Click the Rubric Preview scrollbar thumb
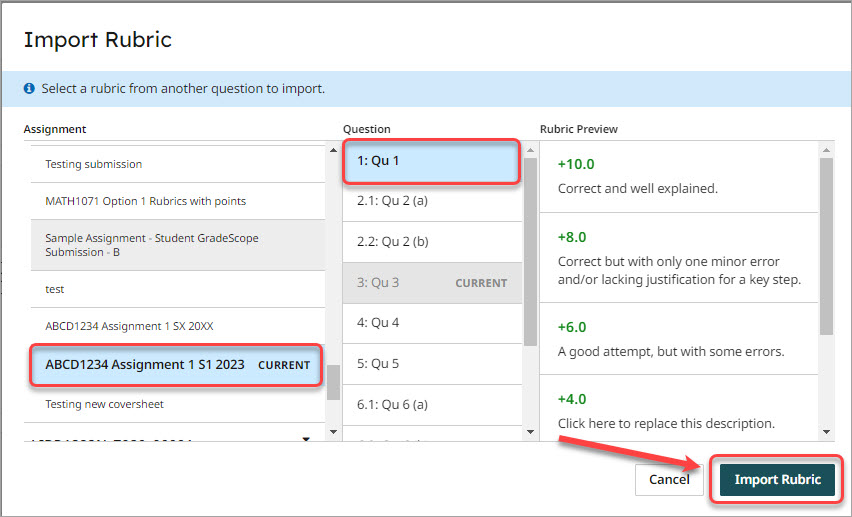 point(826,245)
